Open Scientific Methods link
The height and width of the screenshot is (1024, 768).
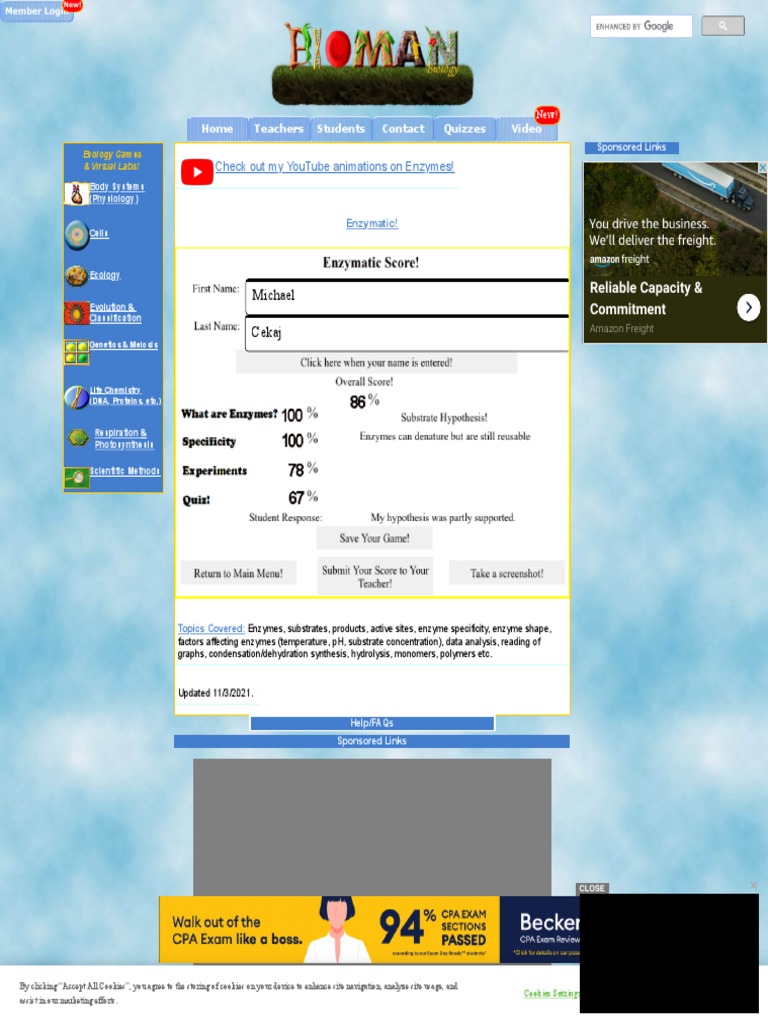click(125, 471)
